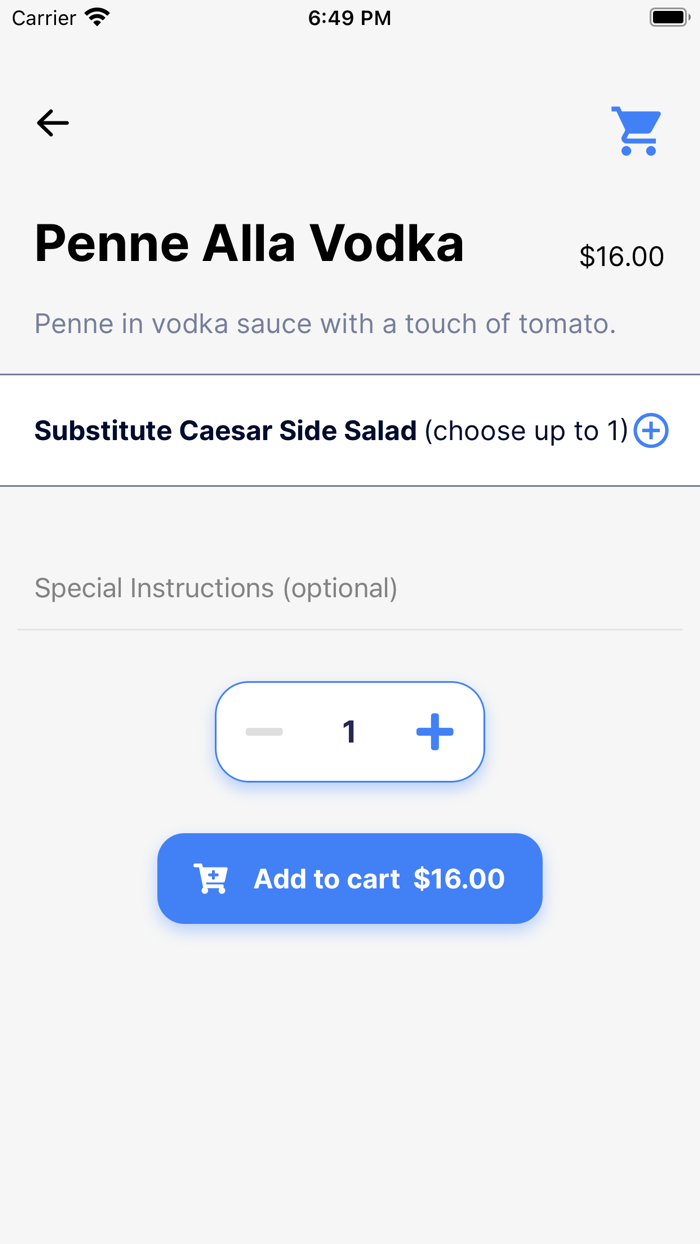Increase quantity with the blue plus icon
This screenshot has height=1244, width=700.
[x=435, y=732]
